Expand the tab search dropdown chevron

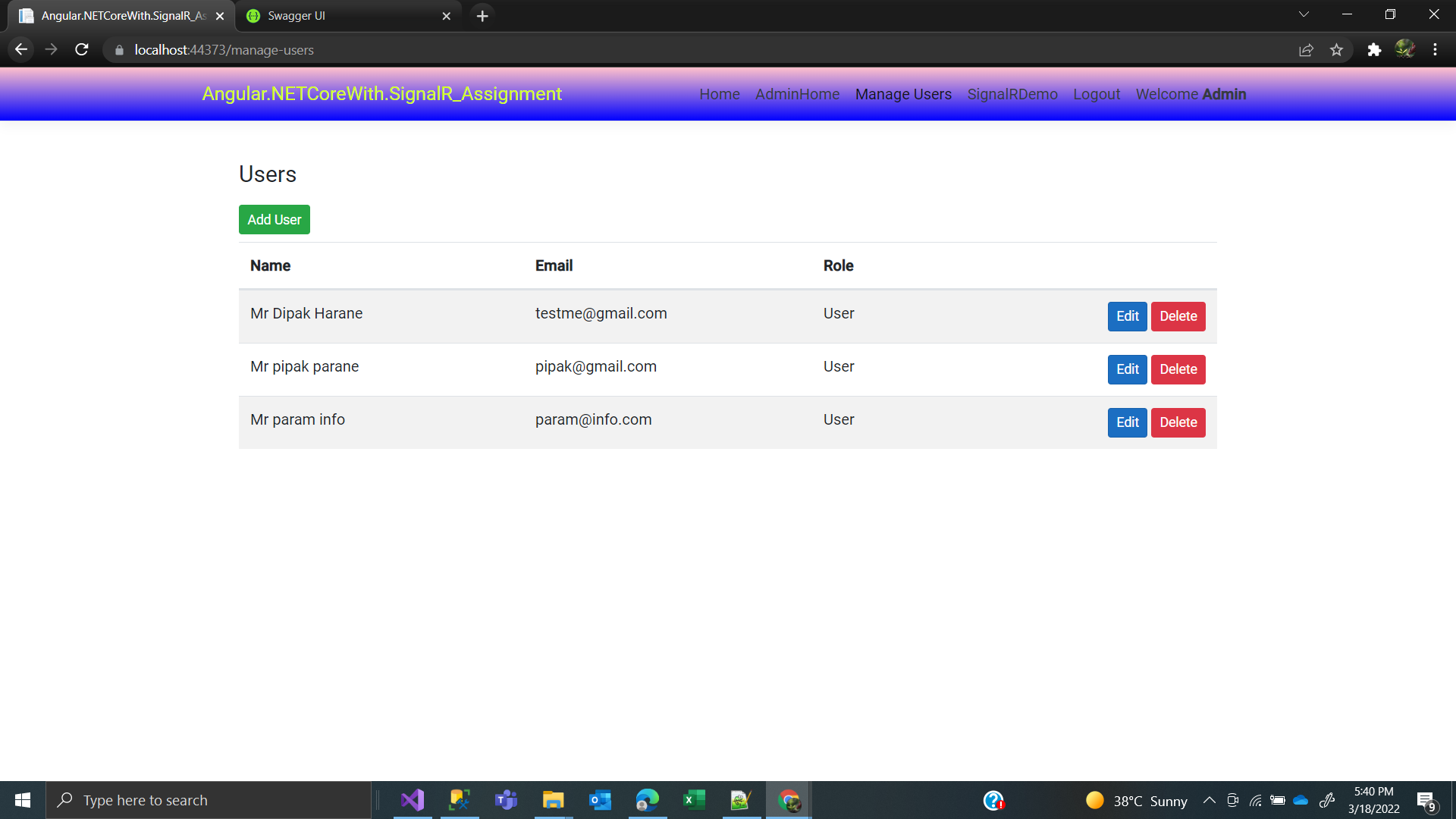(1304, 14)
